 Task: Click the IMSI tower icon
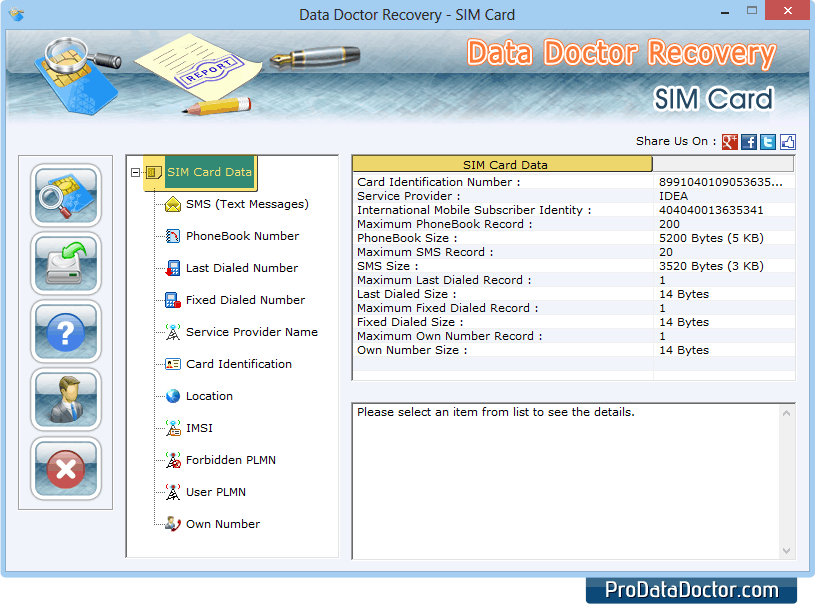tap(173, 428)
